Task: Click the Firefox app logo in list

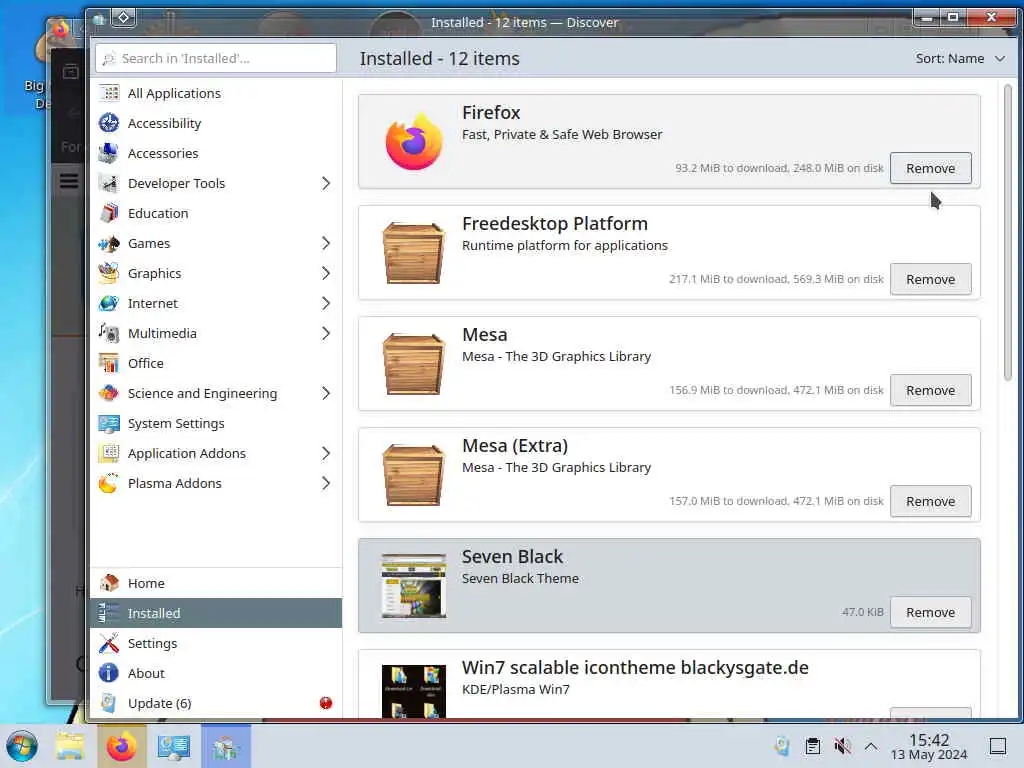Action: (414, 142)
